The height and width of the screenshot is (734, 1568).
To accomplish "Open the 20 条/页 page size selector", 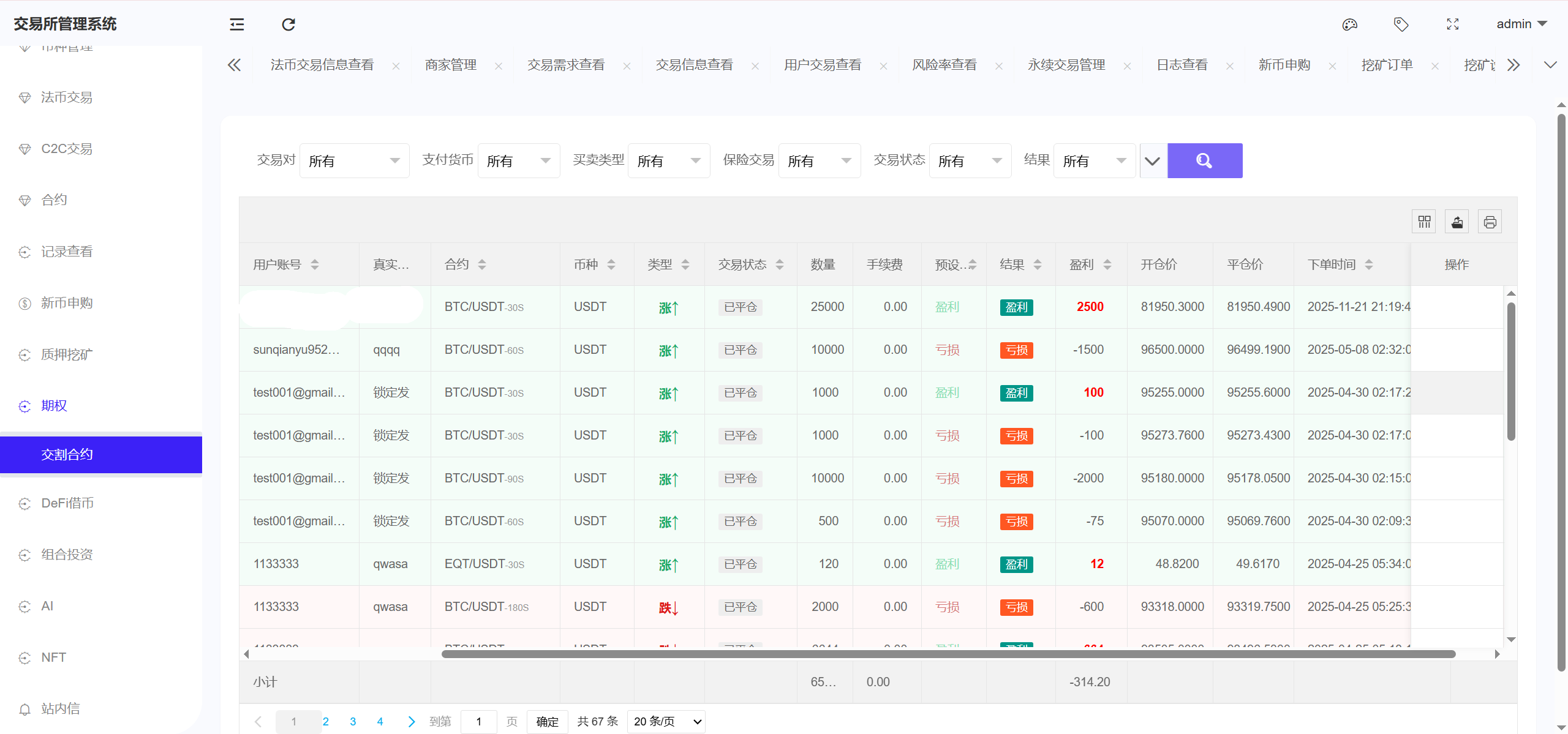I will (666, 722).
